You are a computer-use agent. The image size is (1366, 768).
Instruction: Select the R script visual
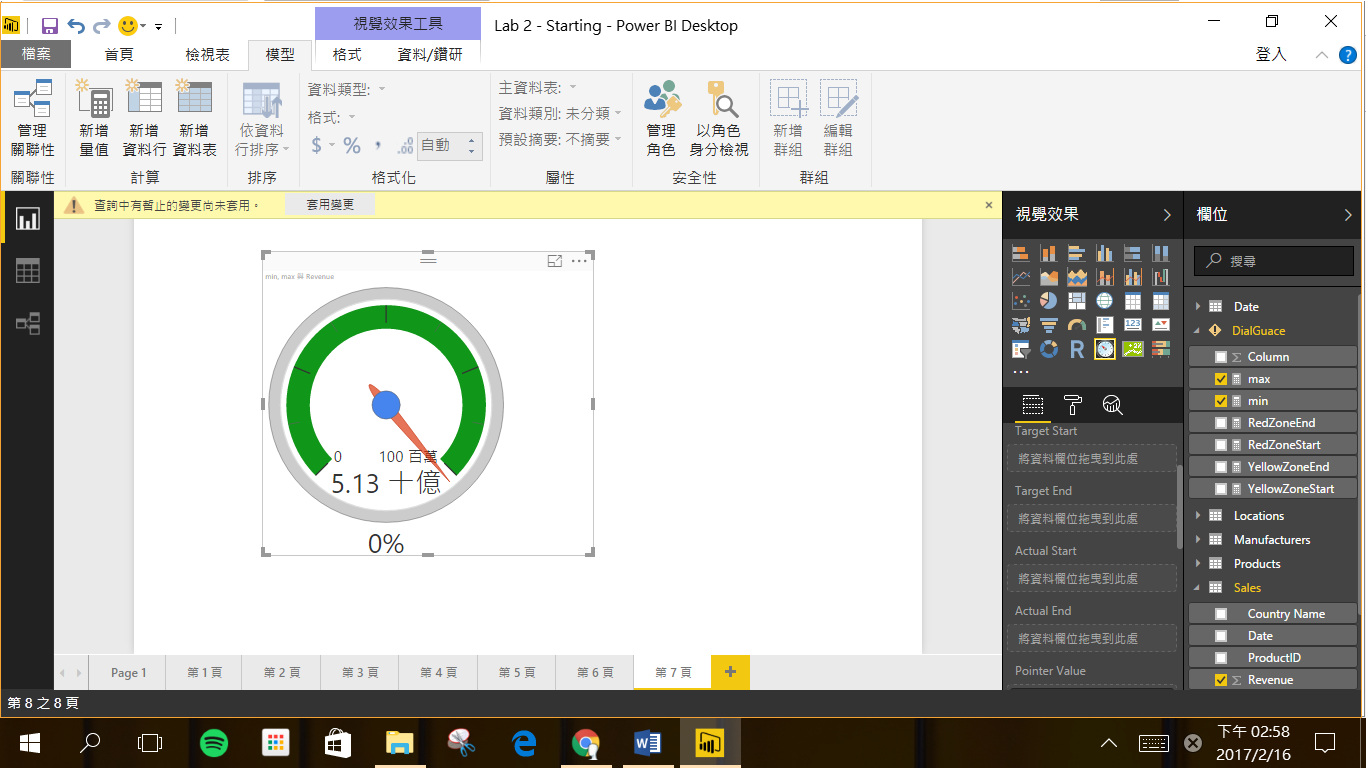tap(1077, 349)
